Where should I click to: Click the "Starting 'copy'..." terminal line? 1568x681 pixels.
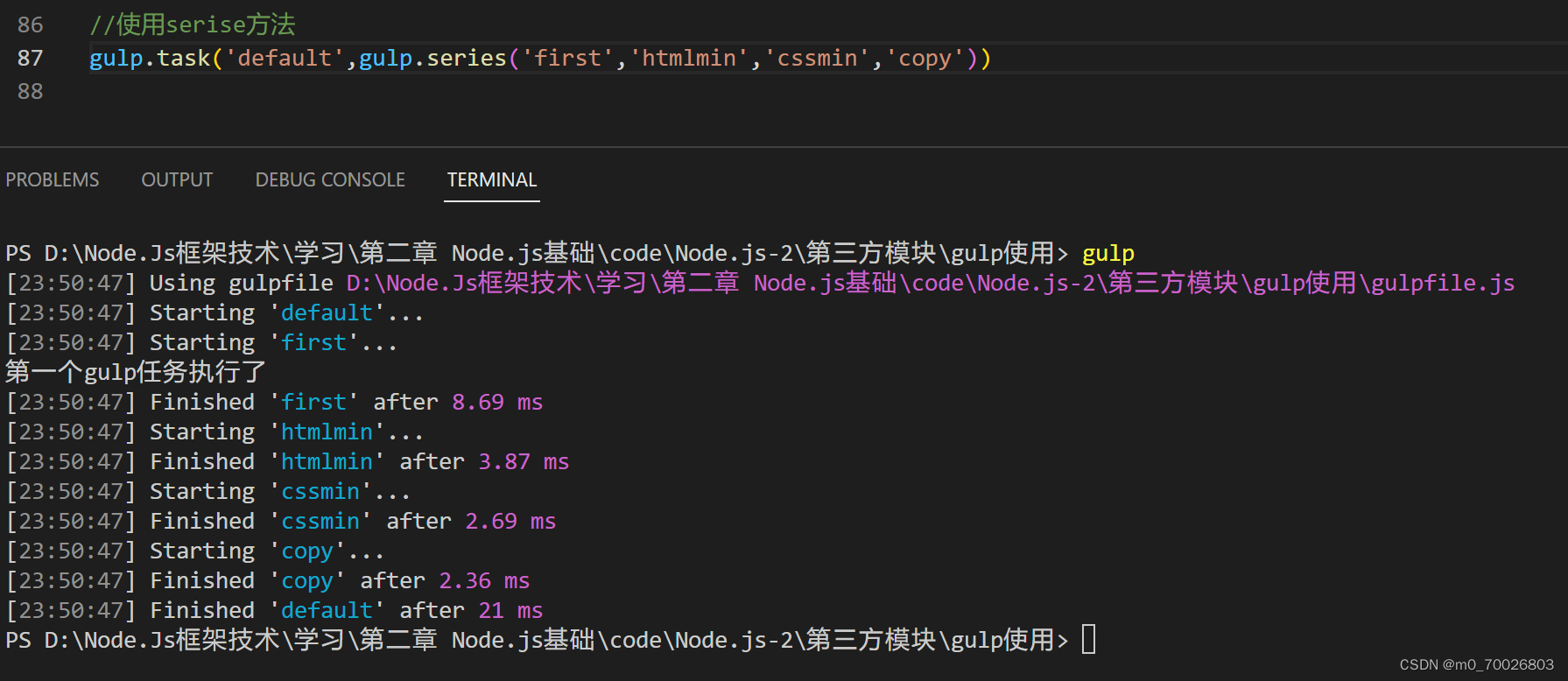[195, 551]
